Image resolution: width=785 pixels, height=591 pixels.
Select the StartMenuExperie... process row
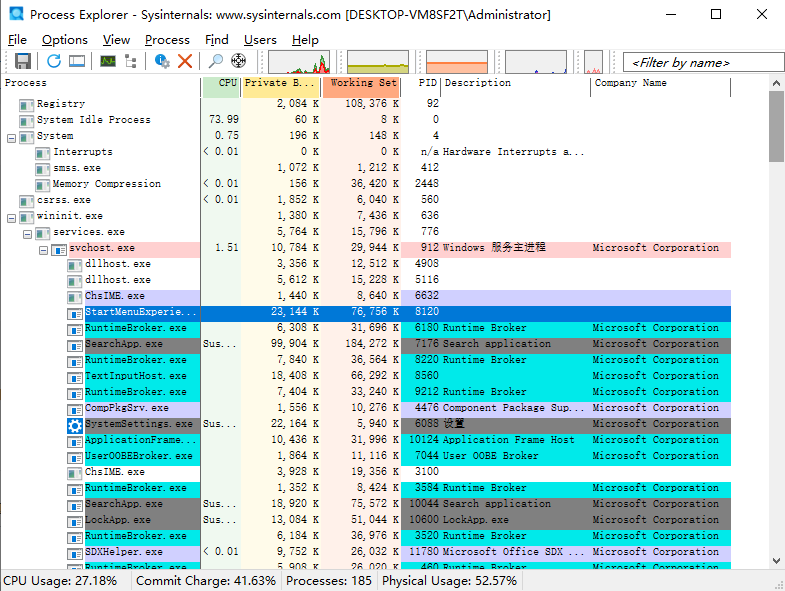coord(365,312)
